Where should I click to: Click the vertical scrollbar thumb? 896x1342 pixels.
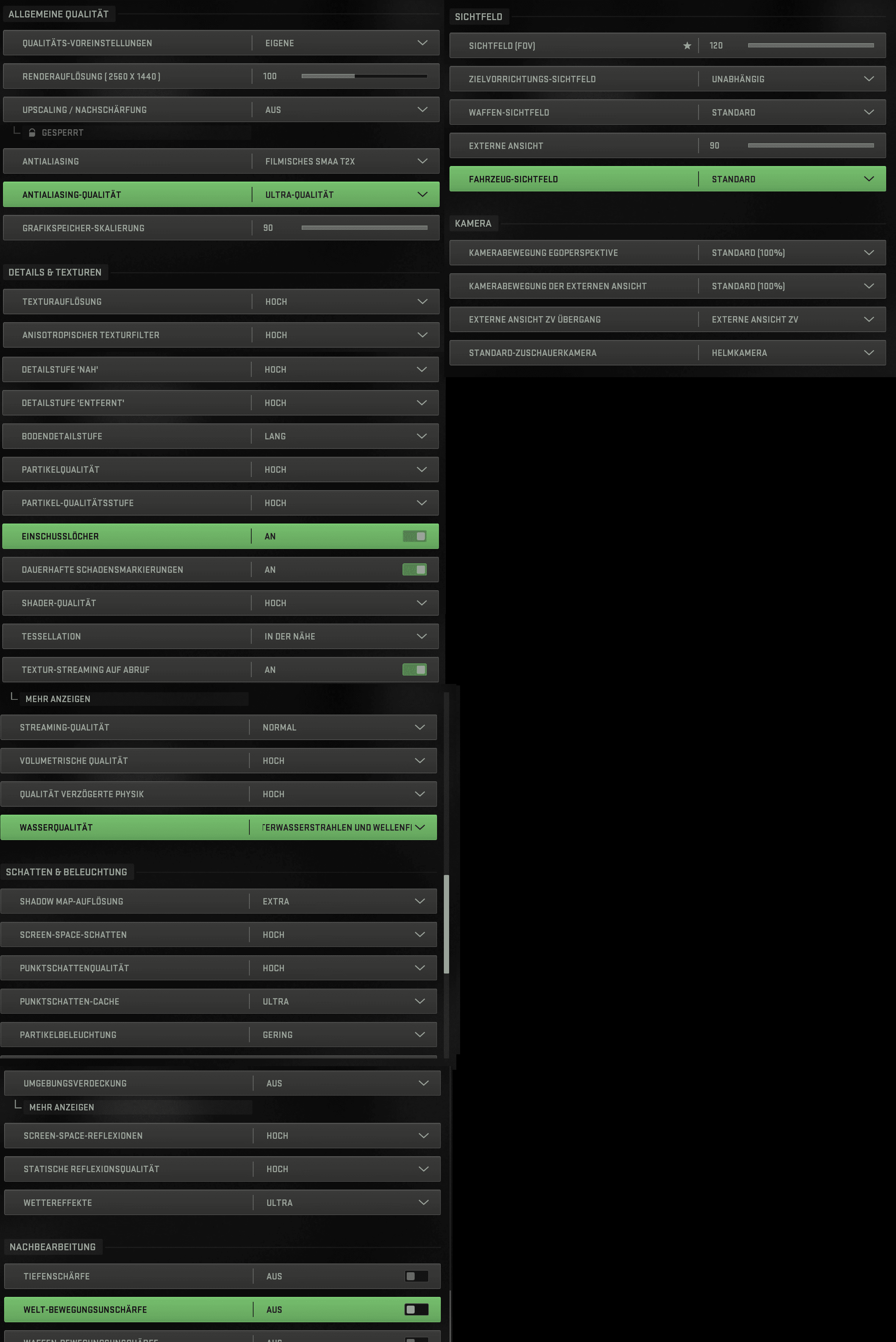[x=446, y=923]
